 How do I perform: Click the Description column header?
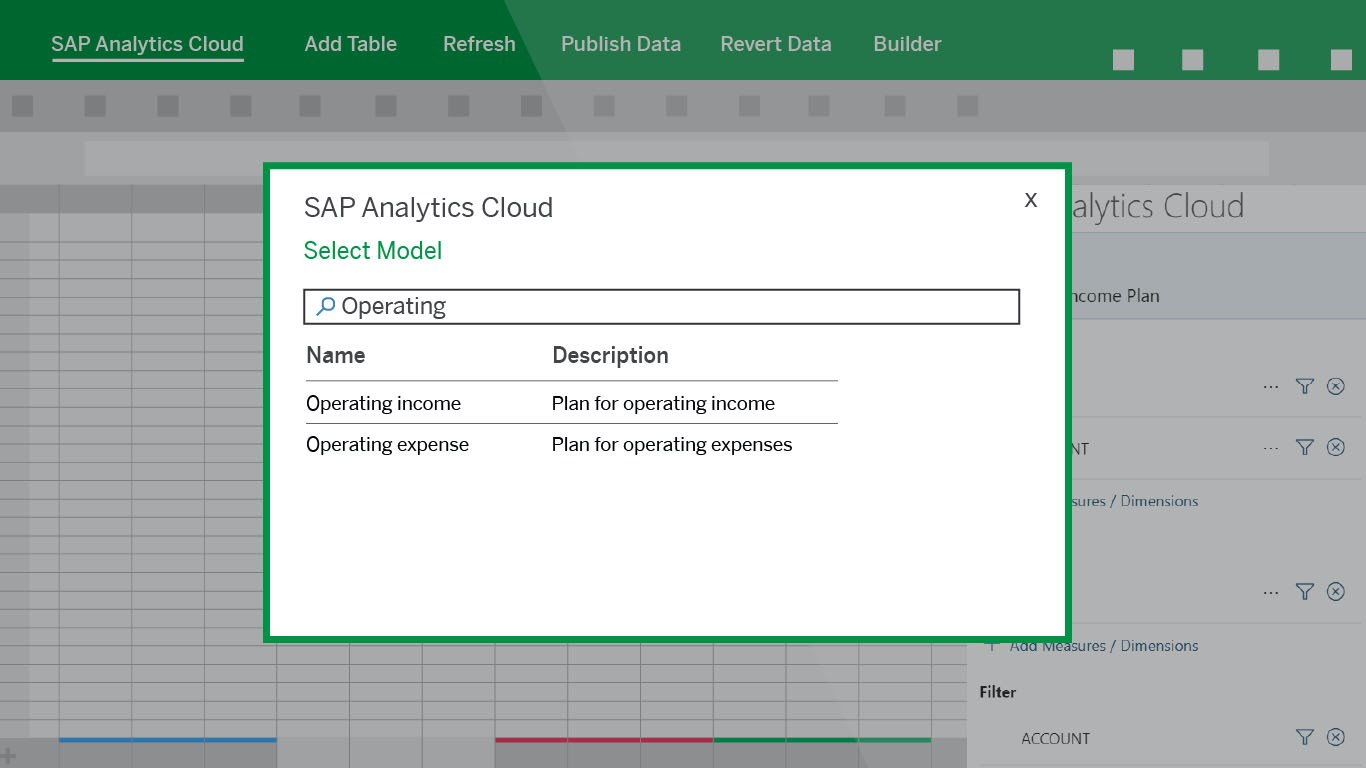[x=610, y=355]
